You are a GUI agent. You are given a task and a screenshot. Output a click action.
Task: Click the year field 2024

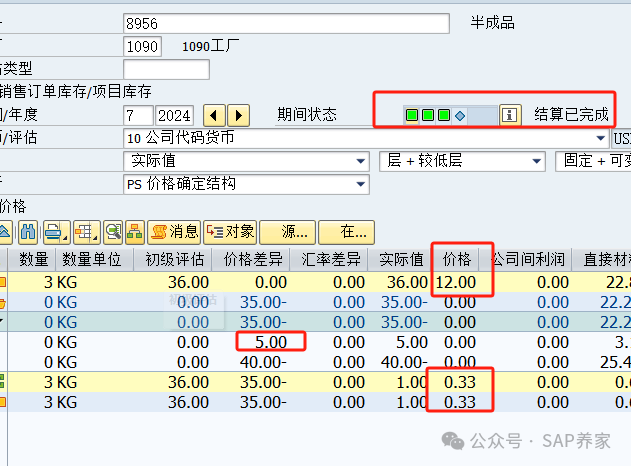[174, 116]
